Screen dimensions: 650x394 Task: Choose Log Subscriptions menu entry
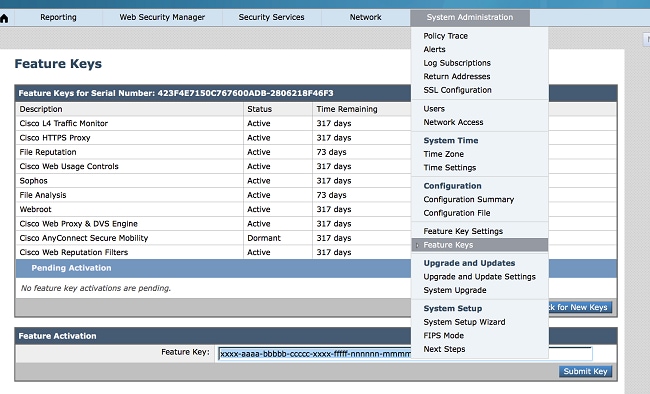[x=457, y=63]
